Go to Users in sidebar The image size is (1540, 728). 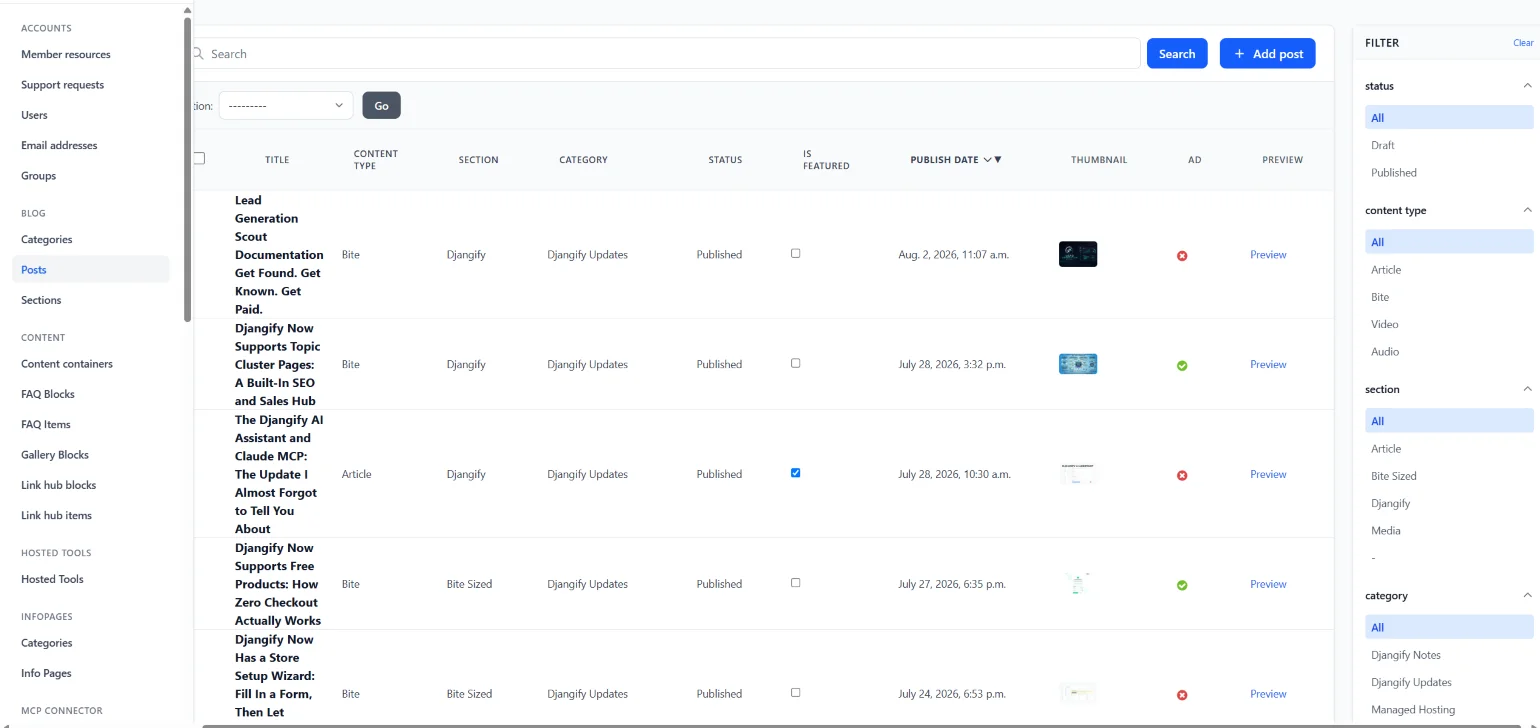34,115
